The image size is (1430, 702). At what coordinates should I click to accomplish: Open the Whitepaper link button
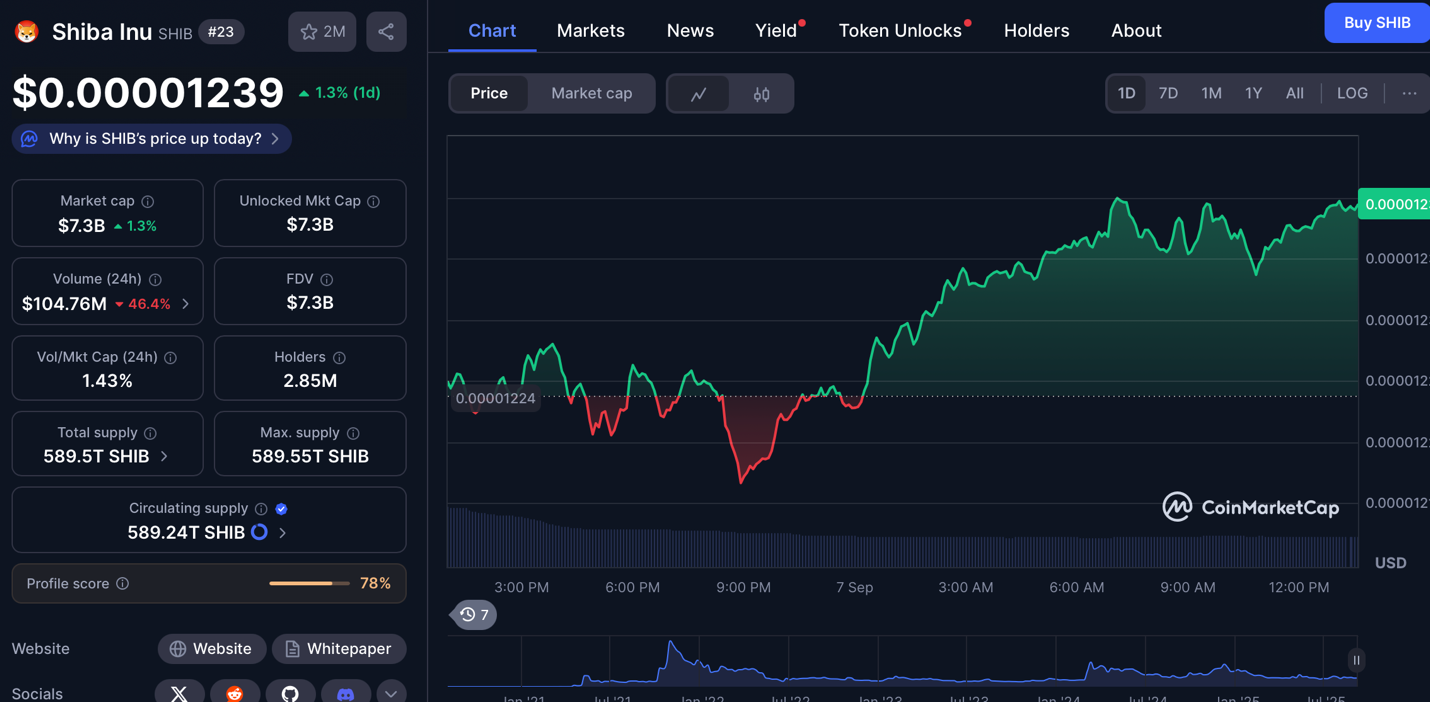(x=339, y=649)
